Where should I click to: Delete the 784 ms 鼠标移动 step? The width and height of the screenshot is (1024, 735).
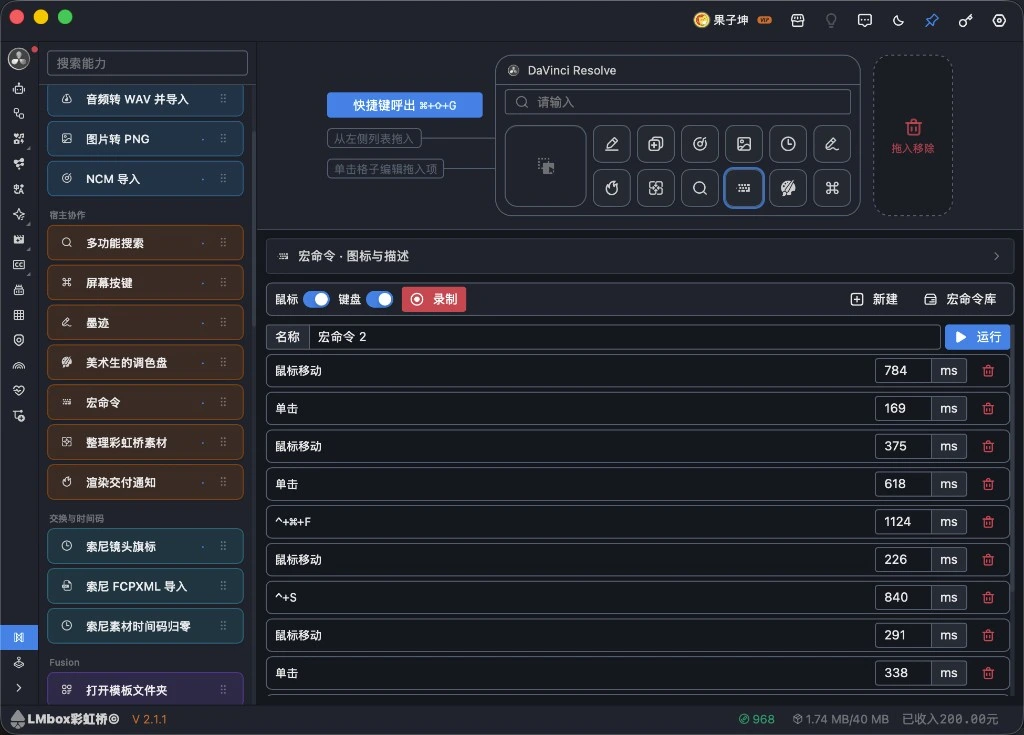pos(988,370)
